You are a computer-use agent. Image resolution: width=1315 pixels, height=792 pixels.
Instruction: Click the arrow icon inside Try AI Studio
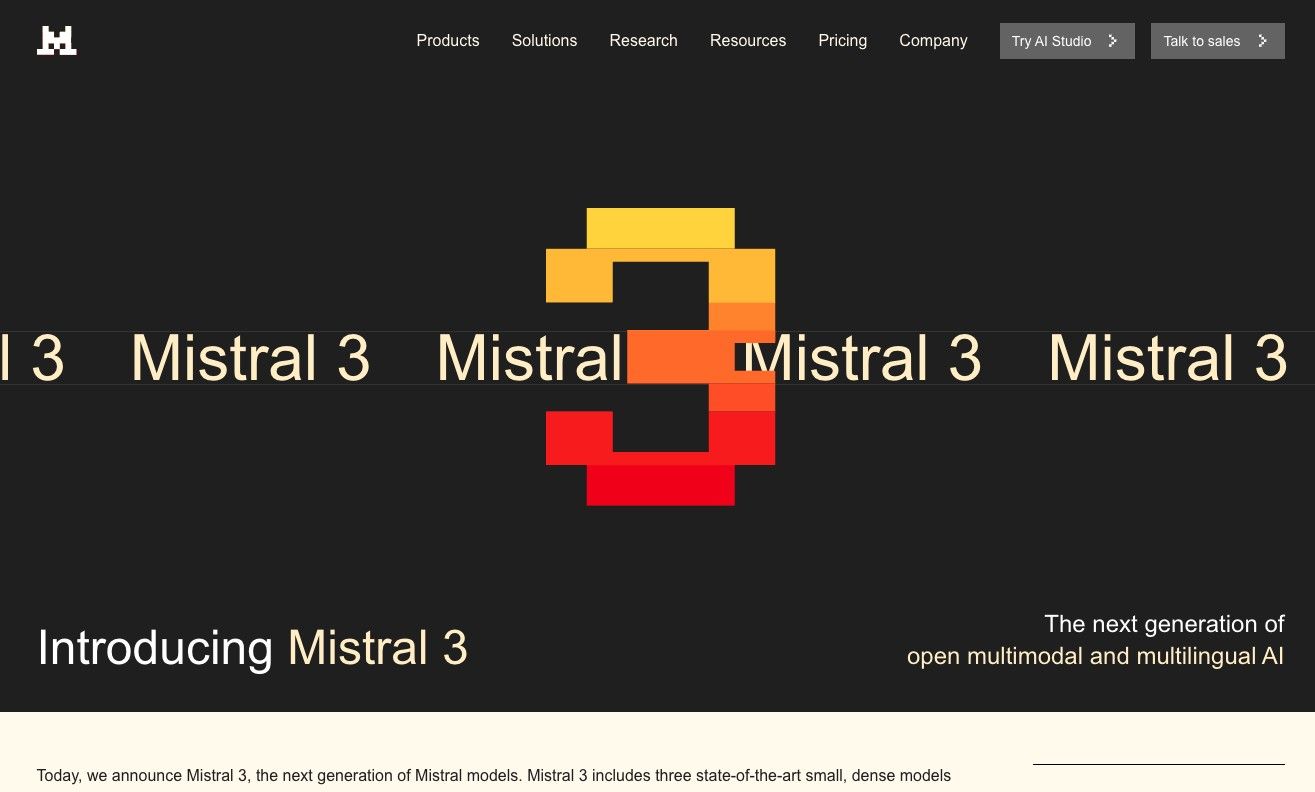(1113, 41)
